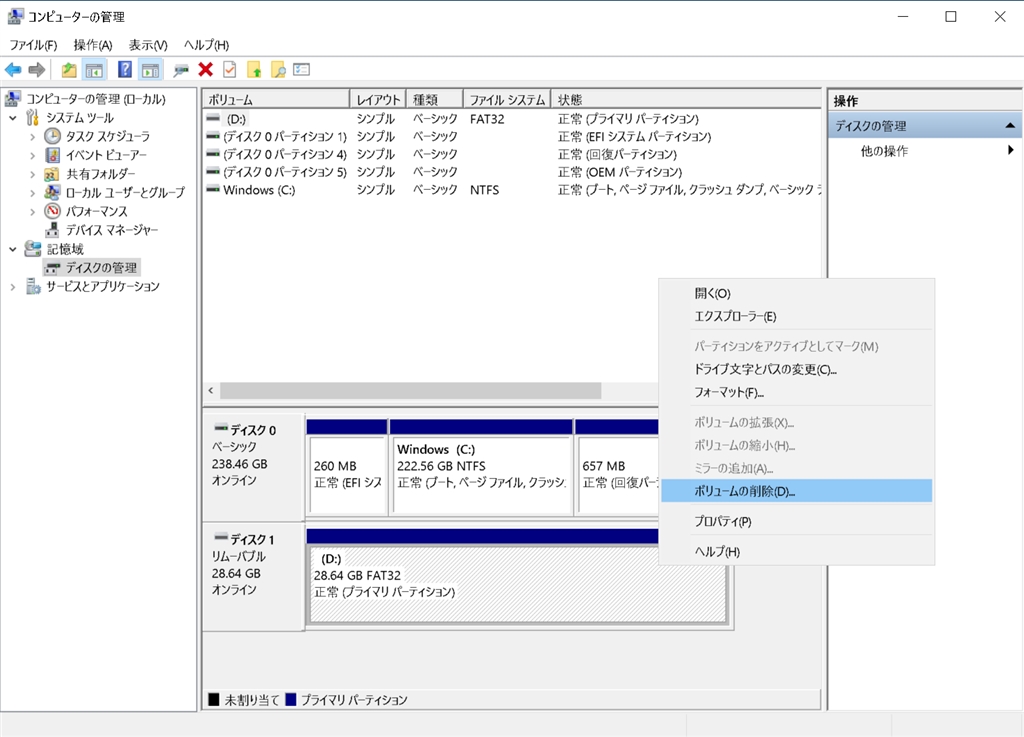Expand the イベント ビューアー tree node
The width and height of the screenshot is (1024, 737).
pyautogui.click(x=32, y=155)
